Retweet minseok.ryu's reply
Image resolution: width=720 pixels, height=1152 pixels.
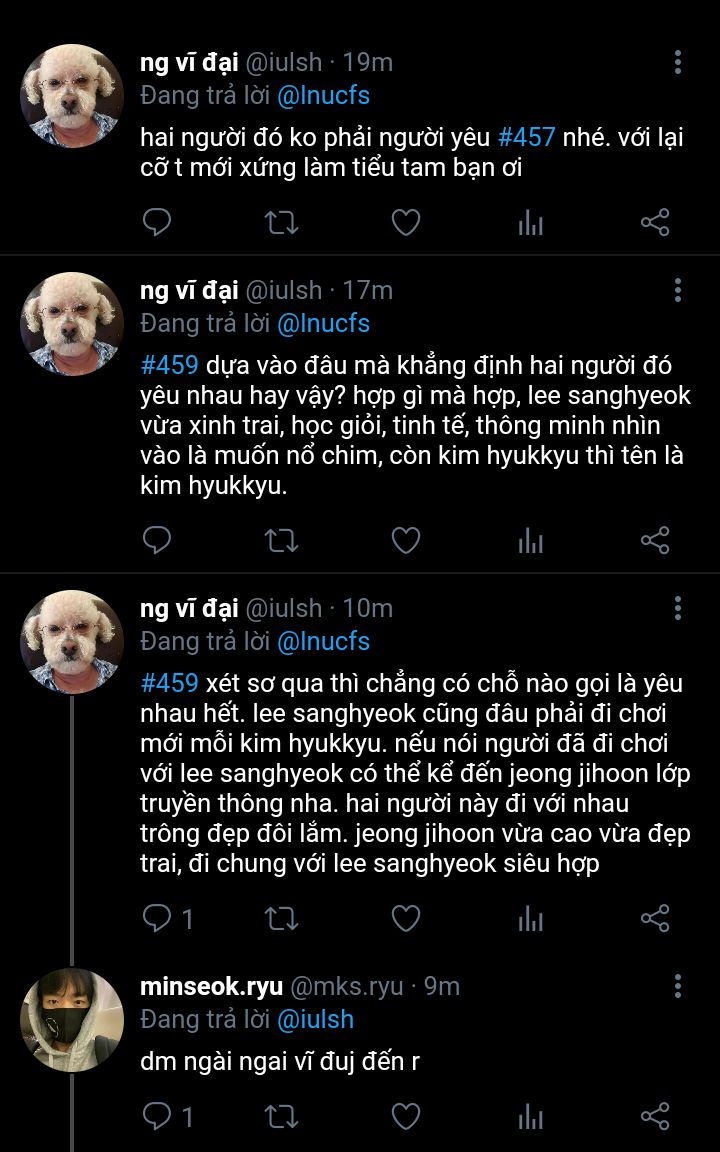coord(281,1117)
